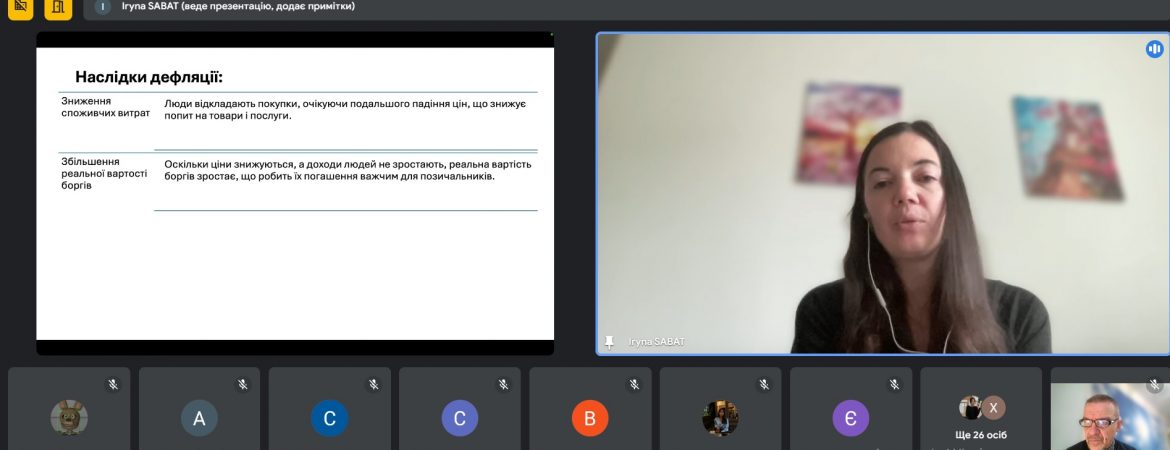
Task: Click the muted mic on the 'Є' tile
Action: 894,384
